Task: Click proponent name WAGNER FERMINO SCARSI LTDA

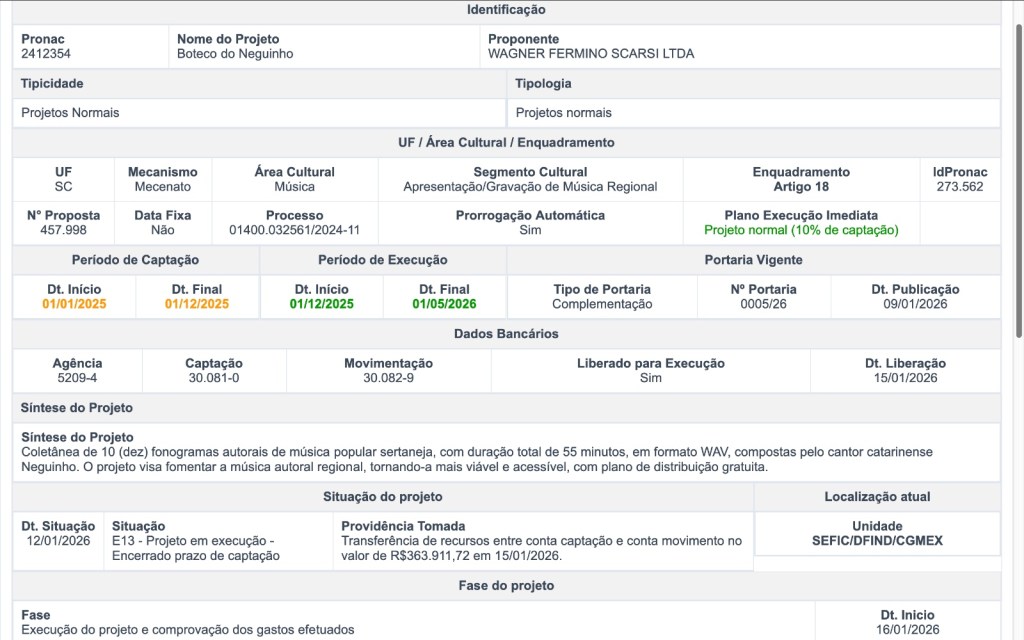Action: 590,54
